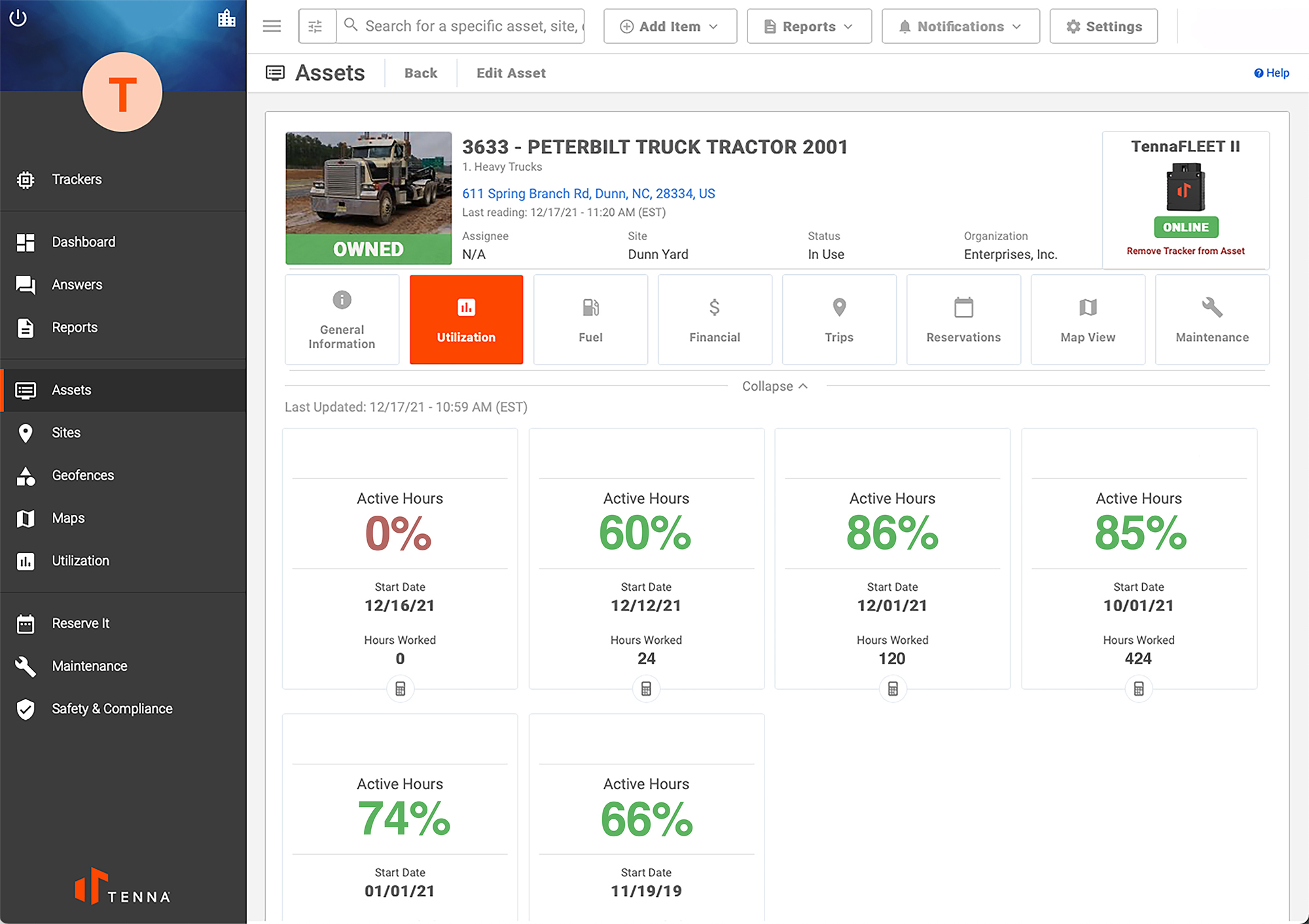Open the Trips tab
1309x924 pixels.
coord(838,318)
